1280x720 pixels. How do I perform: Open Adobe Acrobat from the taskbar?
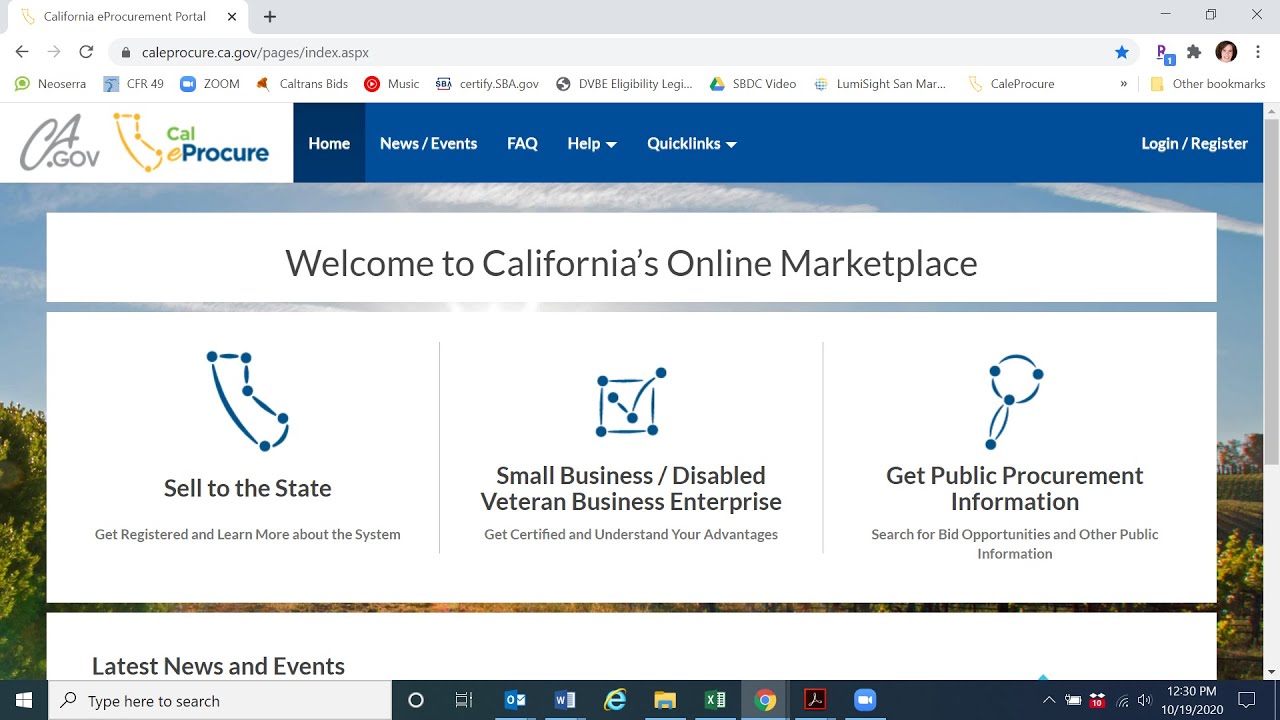815,700
